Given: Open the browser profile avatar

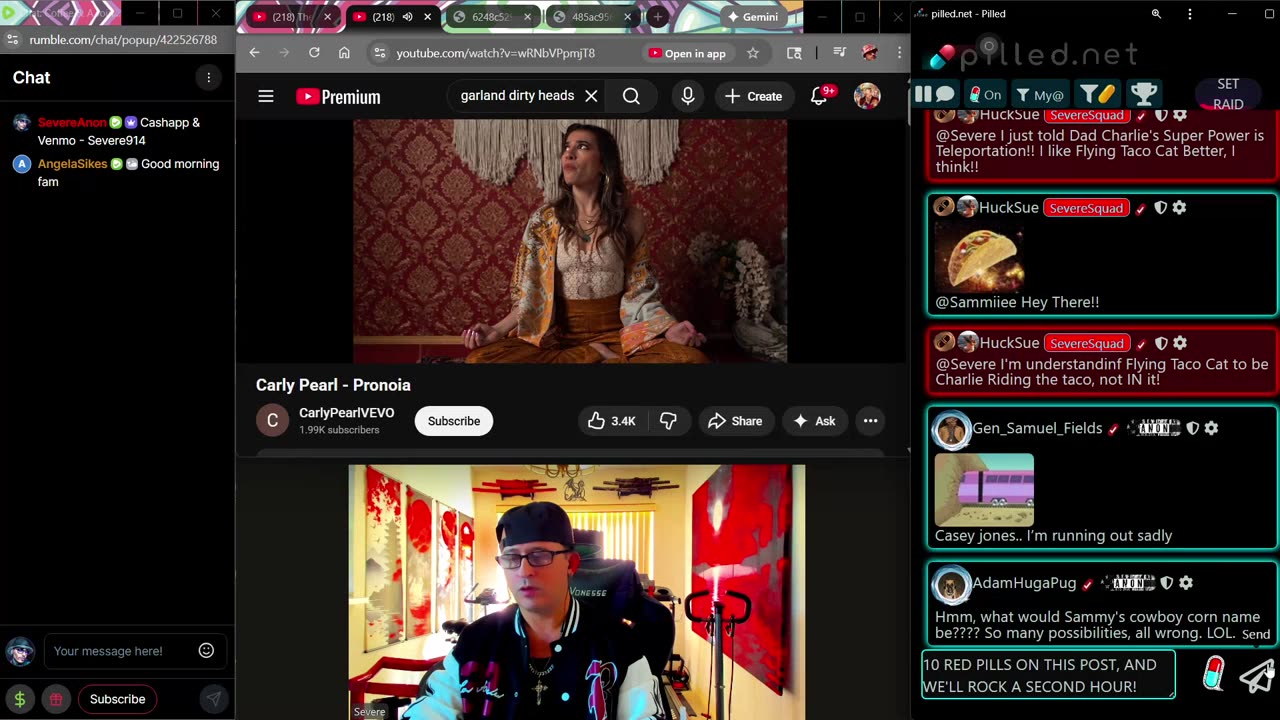Looking at the screenshot, I should 869,53.
